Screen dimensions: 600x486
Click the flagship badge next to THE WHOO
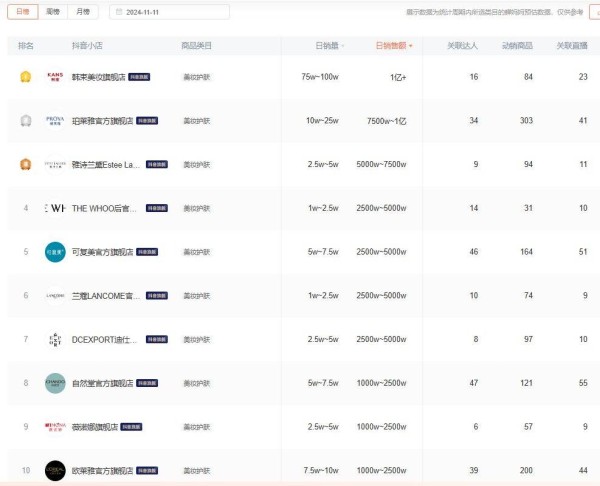click(x=157, y=208)
